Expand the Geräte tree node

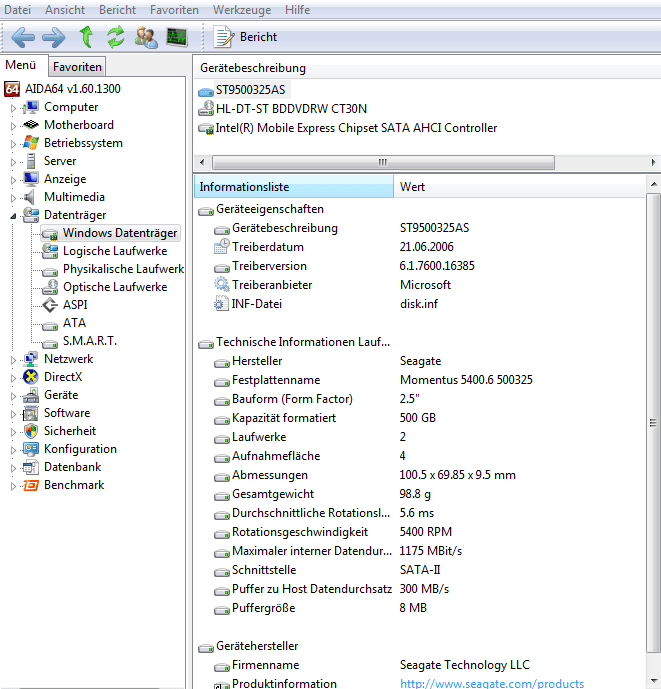click(x=13, y=396)
